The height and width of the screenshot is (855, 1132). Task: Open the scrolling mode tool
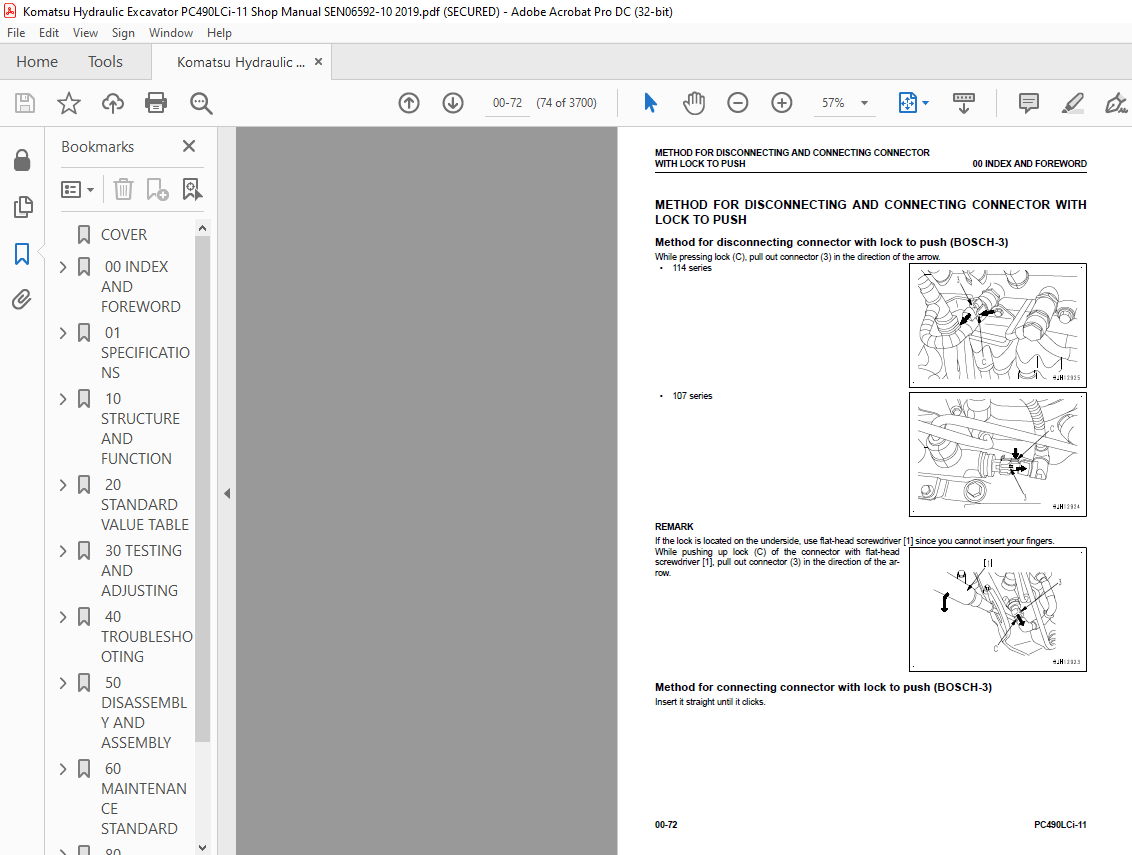964,103
